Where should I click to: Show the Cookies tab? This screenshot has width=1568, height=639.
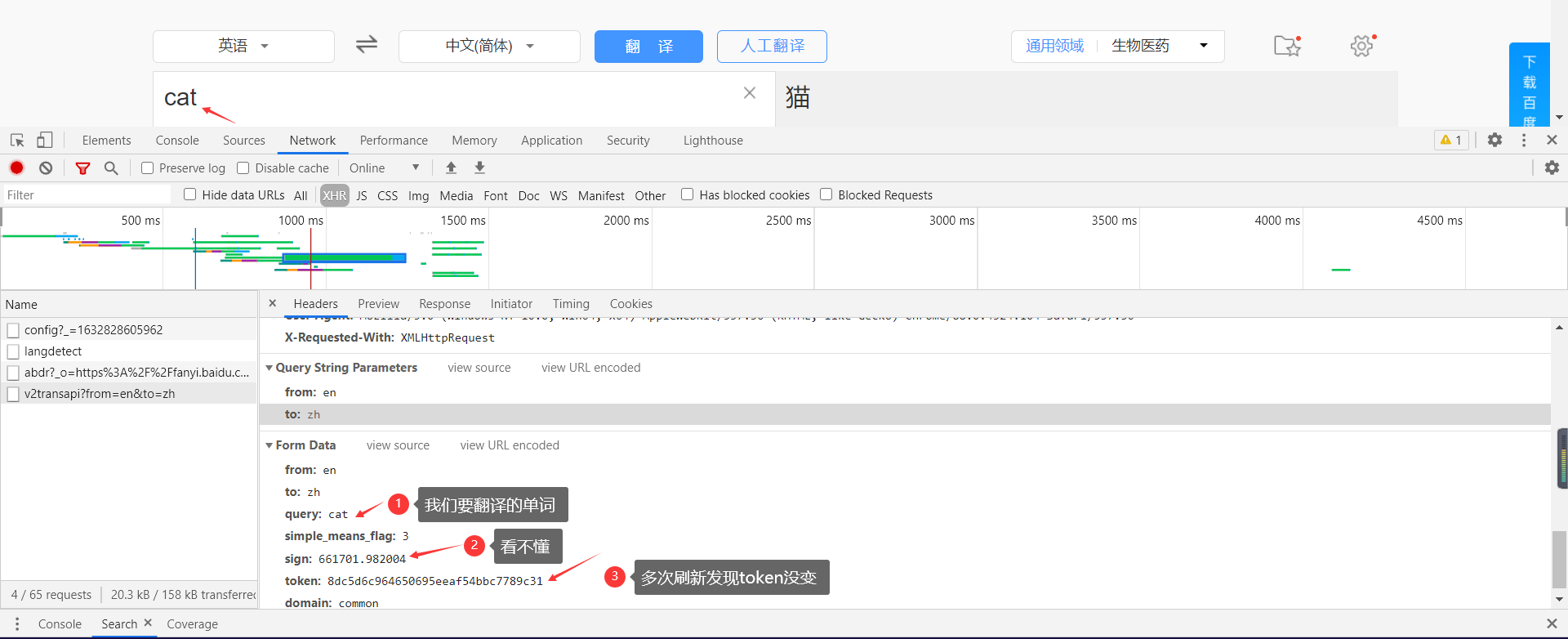point(630,304)
